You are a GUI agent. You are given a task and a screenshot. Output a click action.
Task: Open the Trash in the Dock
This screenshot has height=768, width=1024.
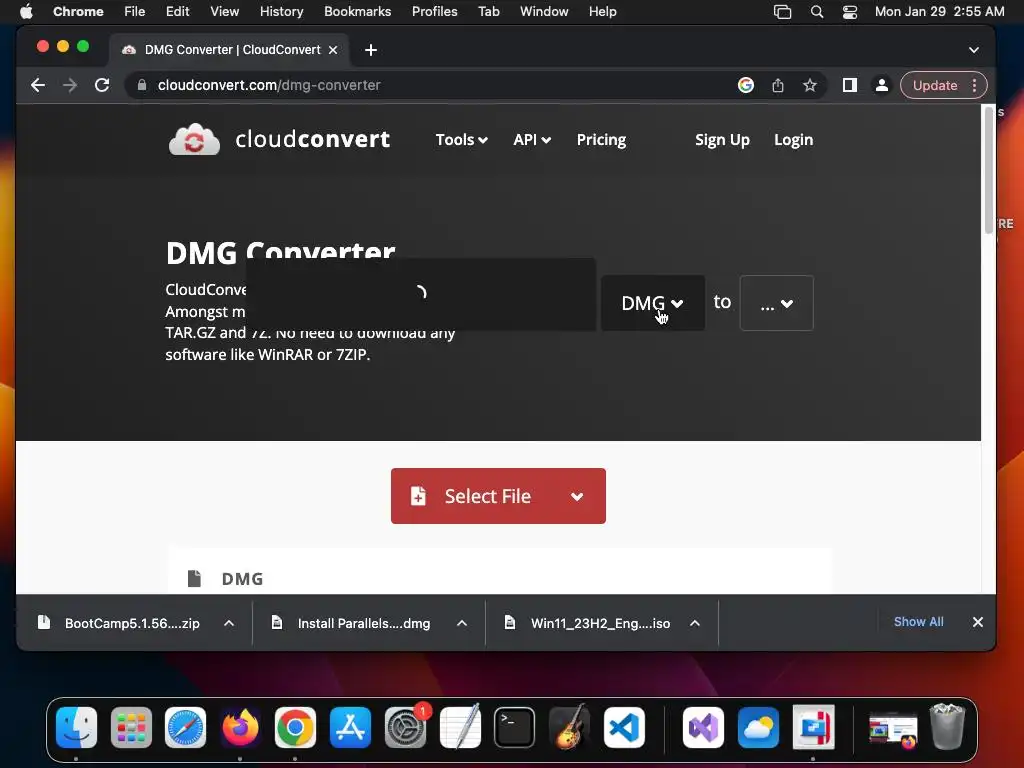tap(947, 726)
